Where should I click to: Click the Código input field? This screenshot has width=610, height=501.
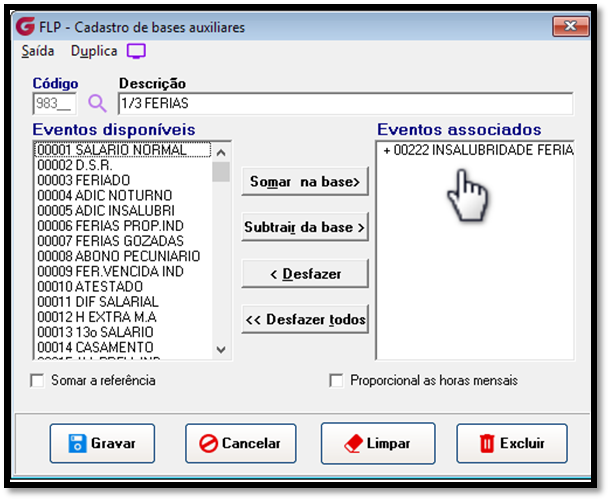coord(55,104)
